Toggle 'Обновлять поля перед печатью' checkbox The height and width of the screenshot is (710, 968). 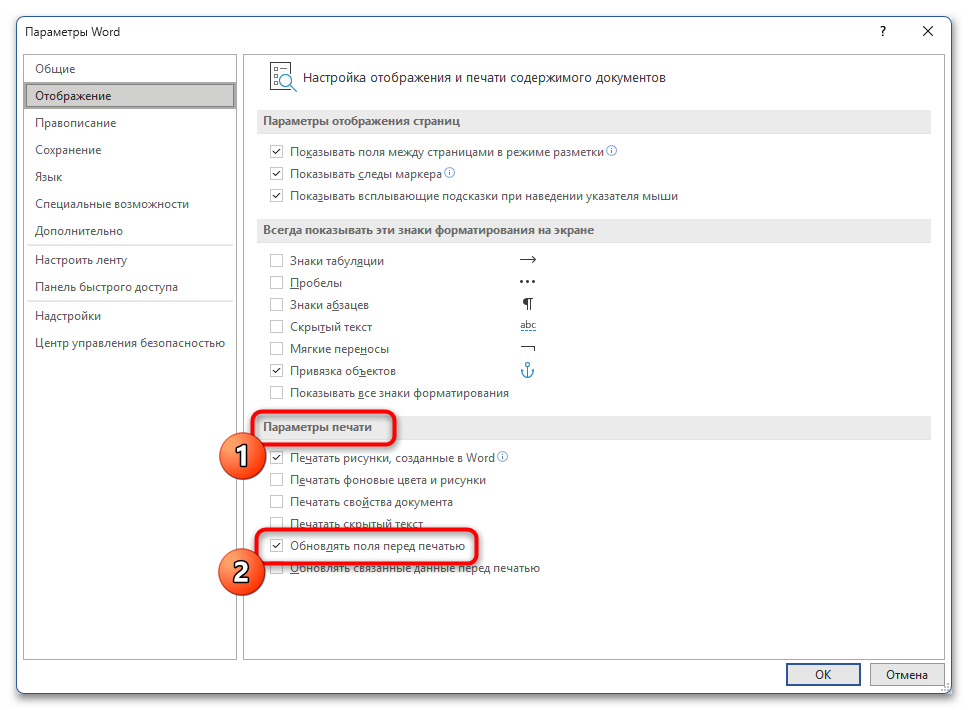coord(277,546)
